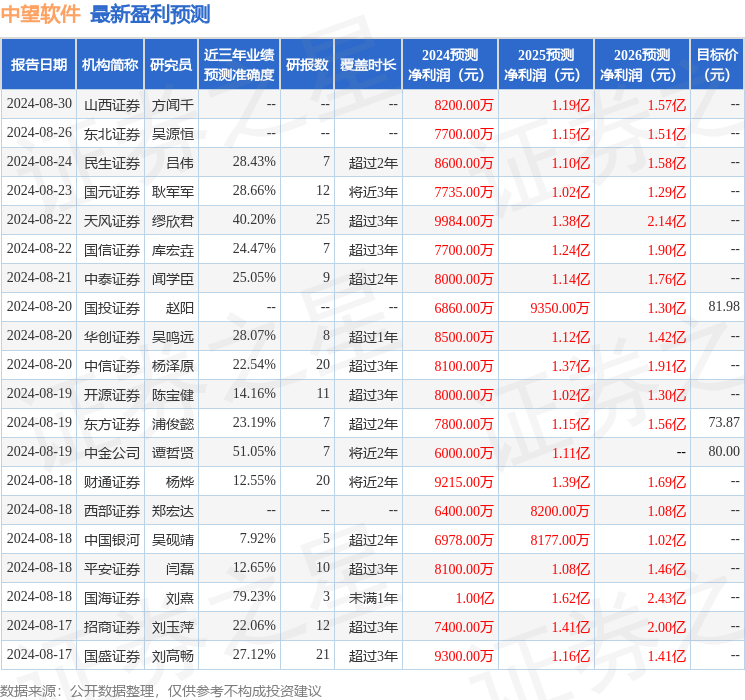745x700 pixels.
Task: Click the 9215.00万 profit forecast
Action: click(x=463, y=482)
